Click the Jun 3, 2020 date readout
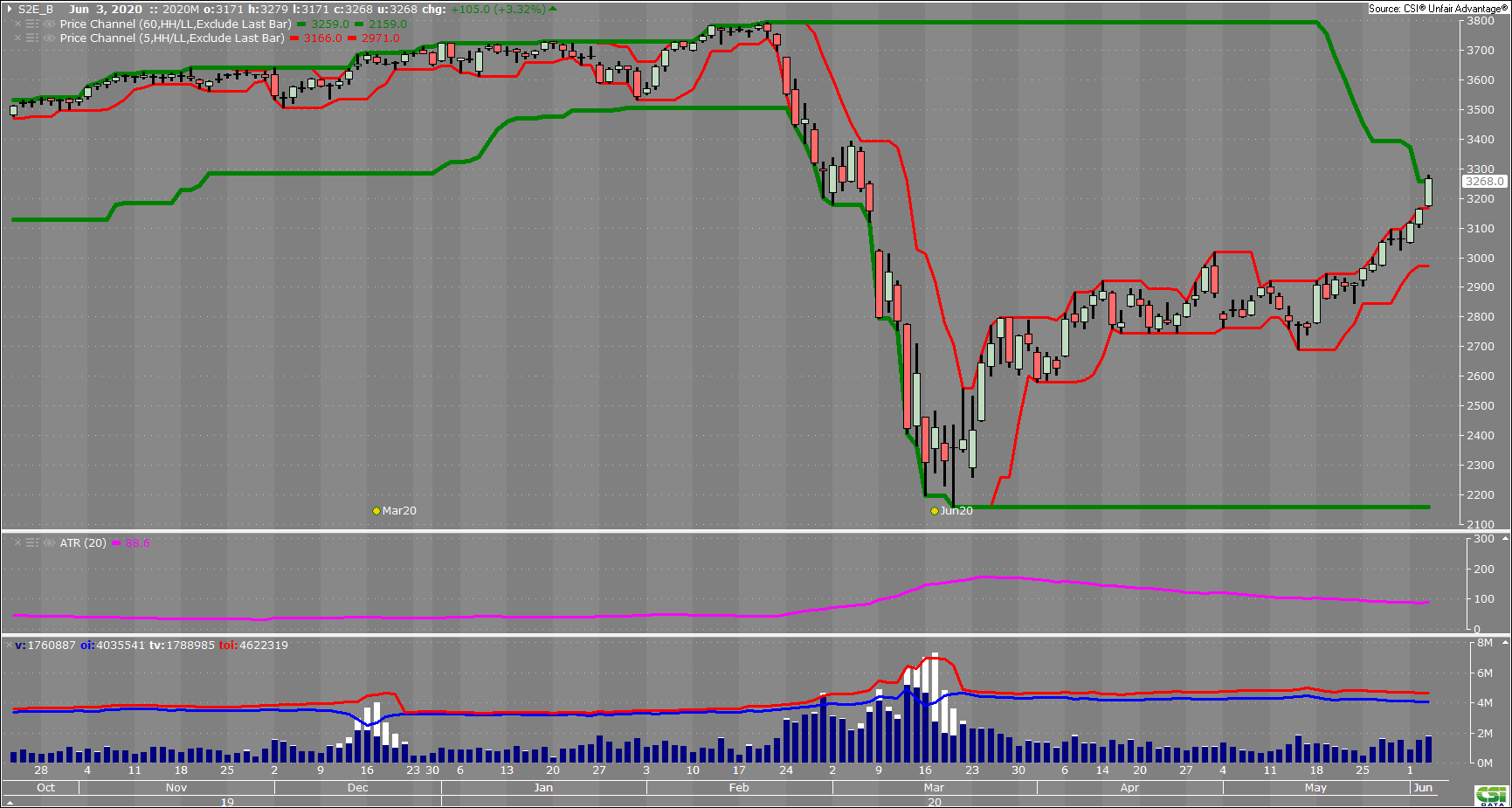1512x808 pixels. tap(106, 9)
